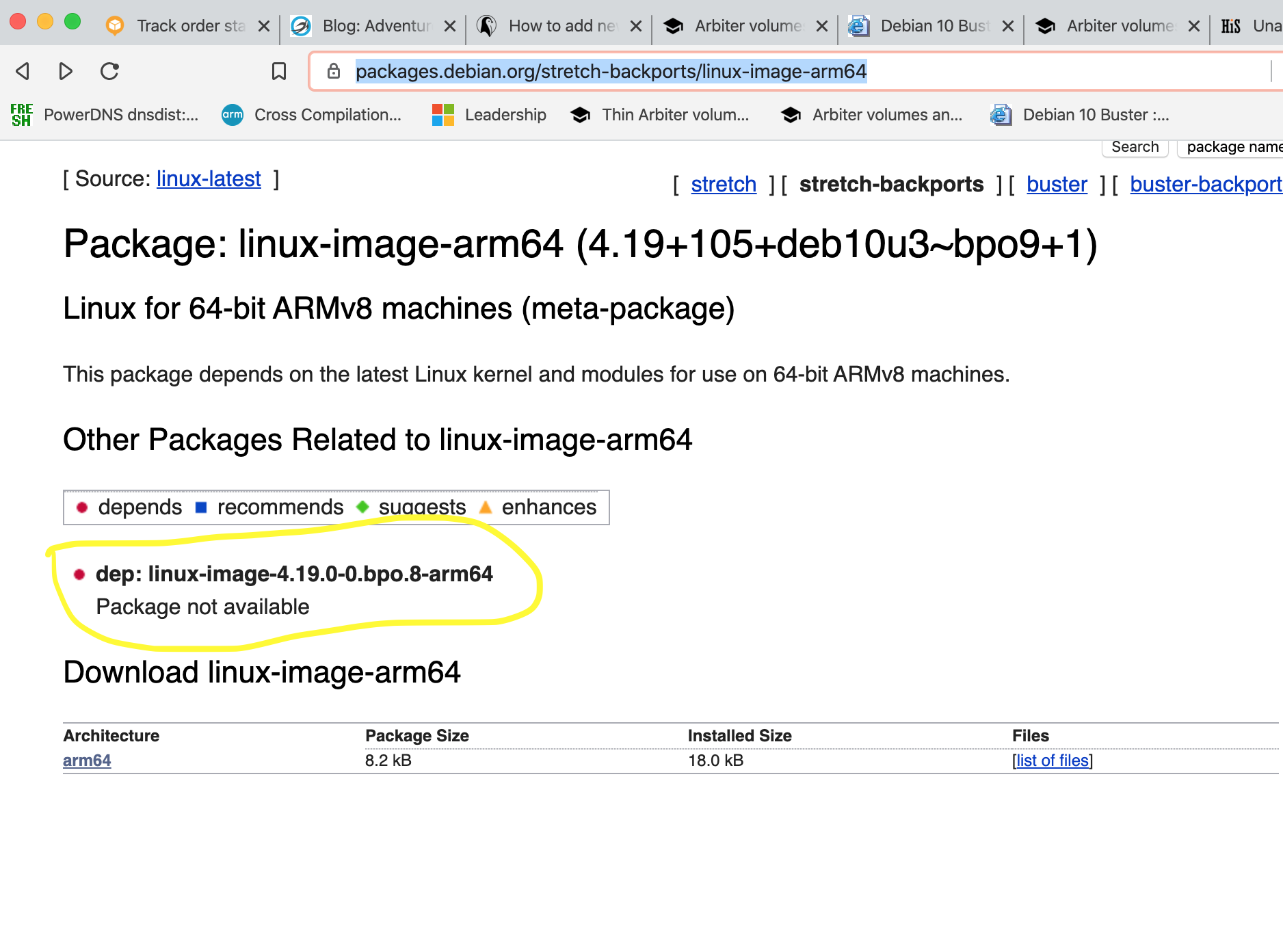Close the first Arbiter volume tab
This screenshot has height=952, width=1283.
click(x=822, y=26)
